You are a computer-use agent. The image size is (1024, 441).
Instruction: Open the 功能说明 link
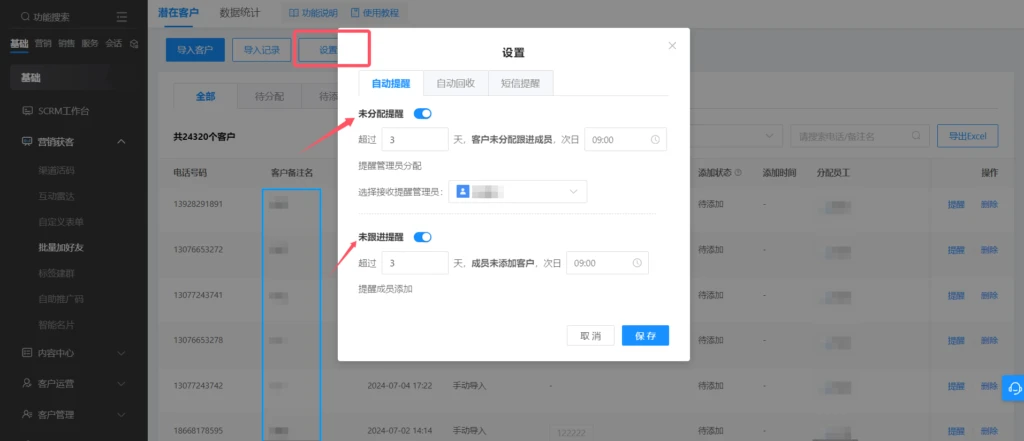(319, 12)
